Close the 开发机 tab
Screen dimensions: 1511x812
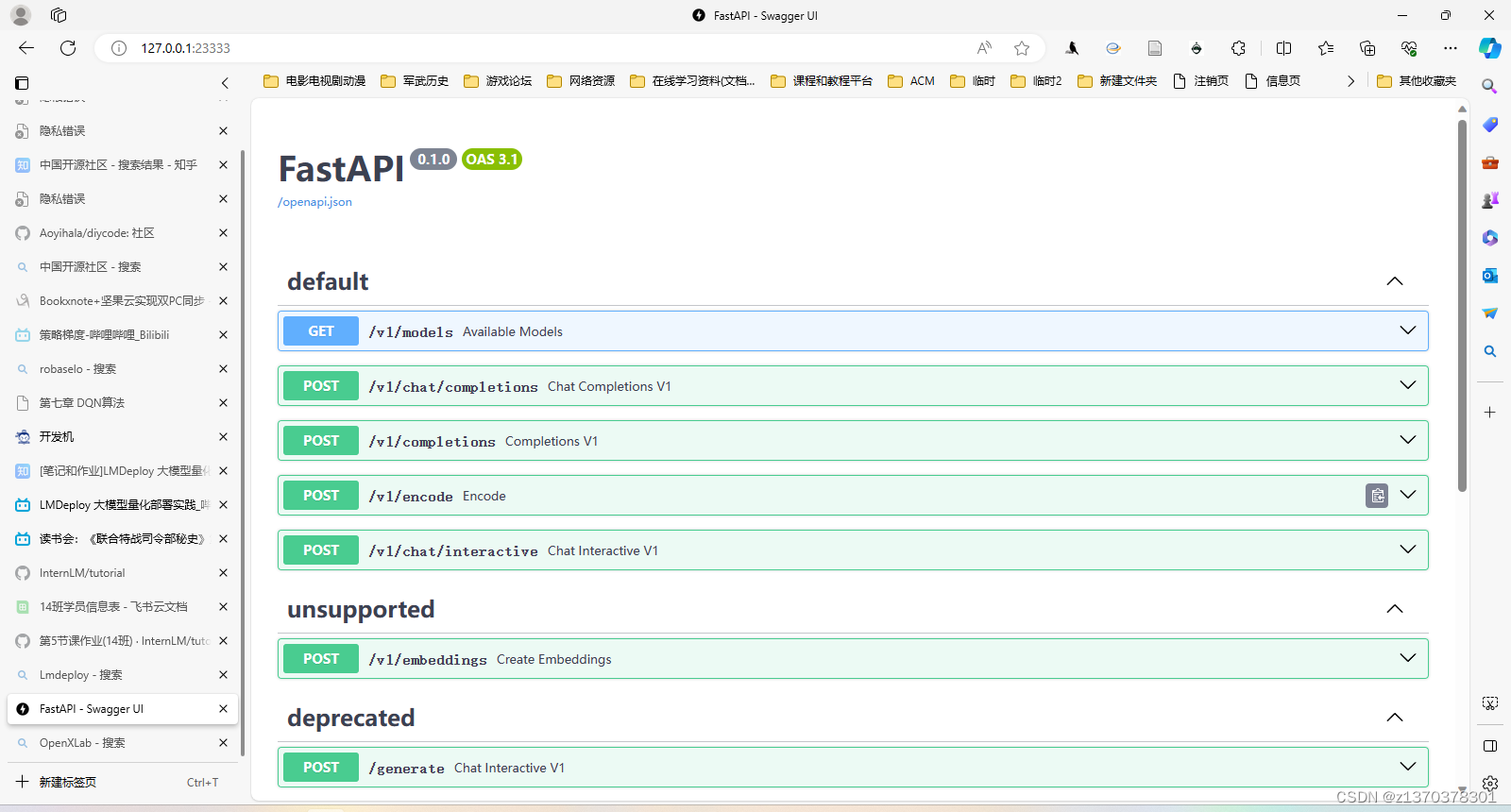[x=224, y=437]
